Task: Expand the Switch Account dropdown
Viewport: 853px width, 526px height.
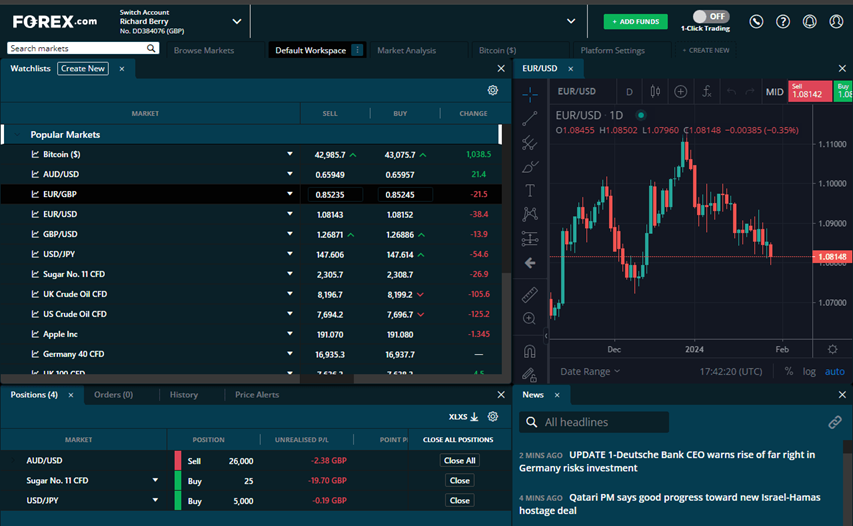Action: [237, 21]
